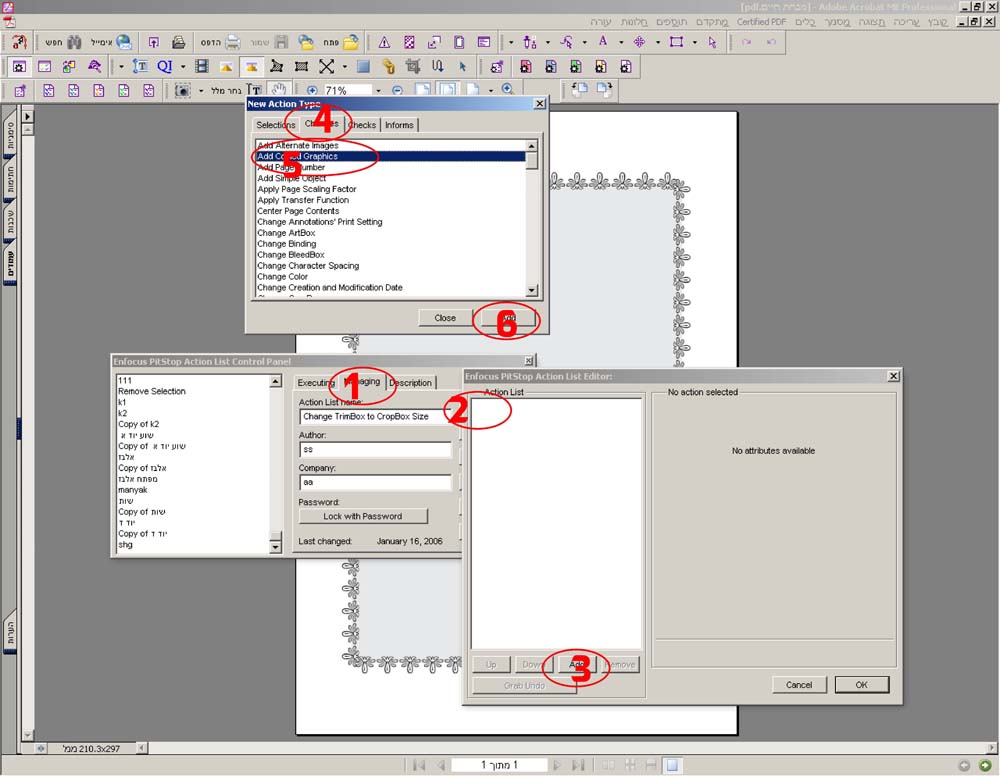Click the Search binoculars icon
Viewport: 1000px width, 776px height.
[75, 43]
